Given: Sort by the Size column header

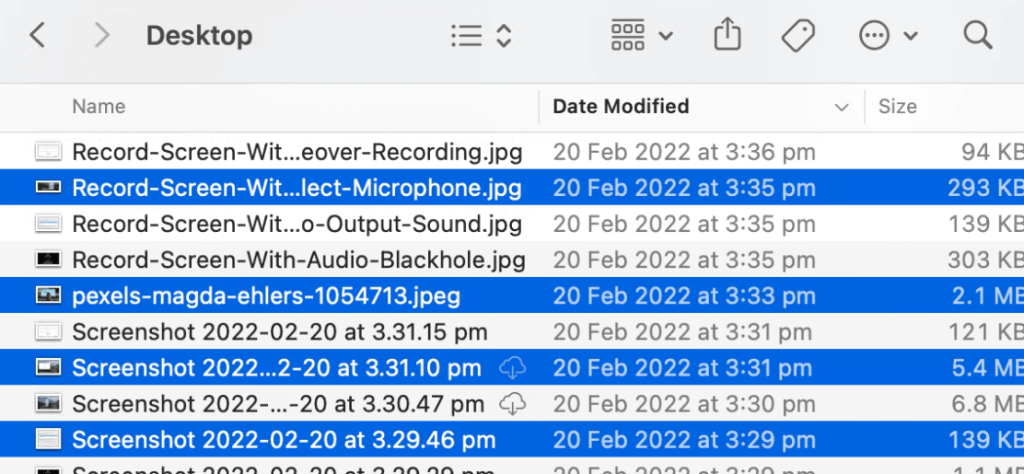Looking at the screenshot, I should [897, 106].
